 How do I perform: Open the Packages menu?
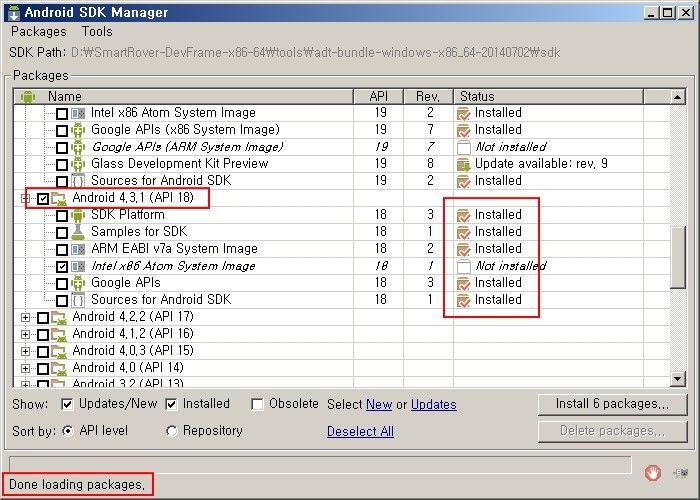(39, 32)
